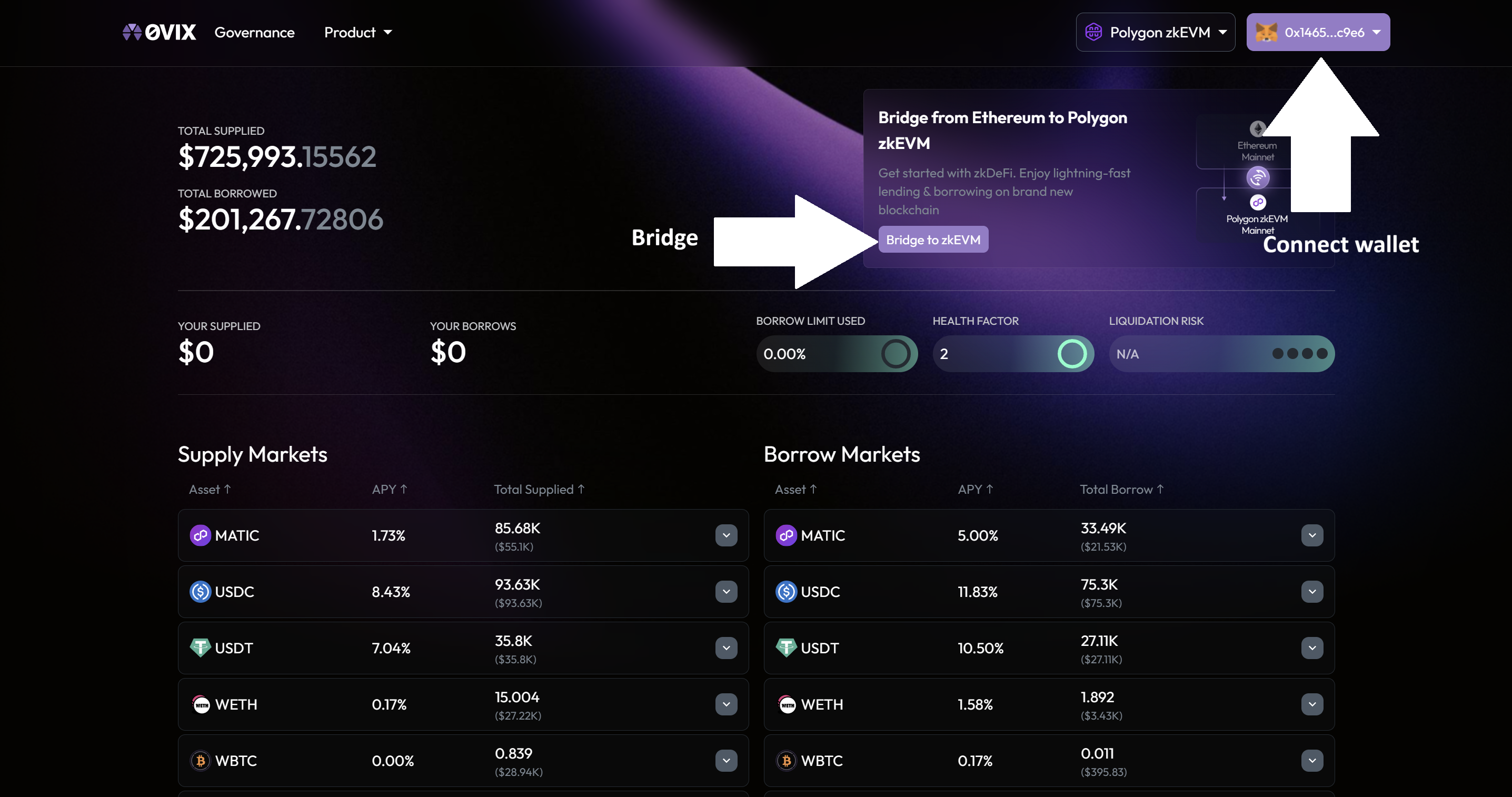The width and height of the screenshot is (1512, 797).
Task: Click the USDC icon in Supply Markets
Action: tap(200, 592)
